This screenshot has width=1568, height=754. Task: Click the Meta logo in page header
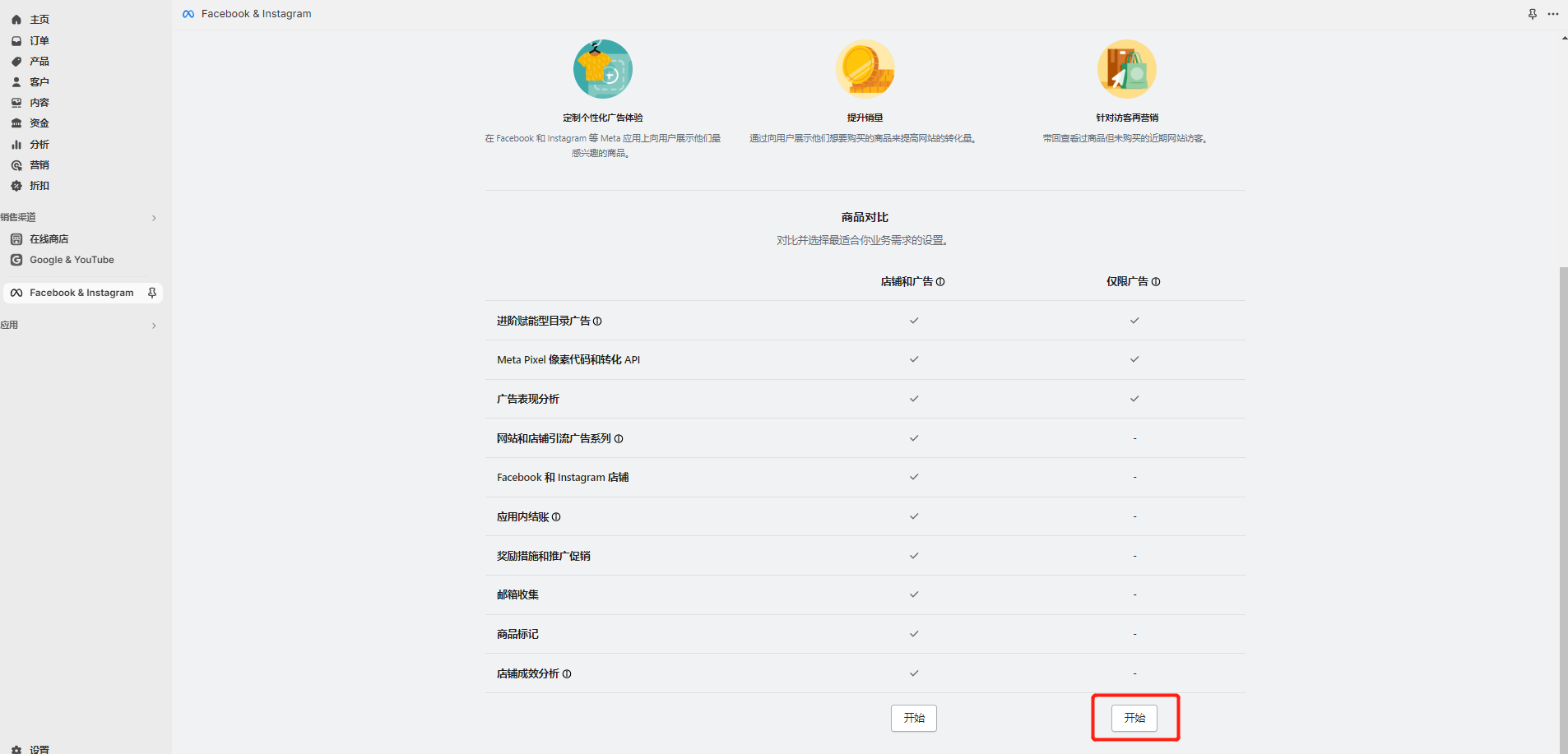point(188,14)
